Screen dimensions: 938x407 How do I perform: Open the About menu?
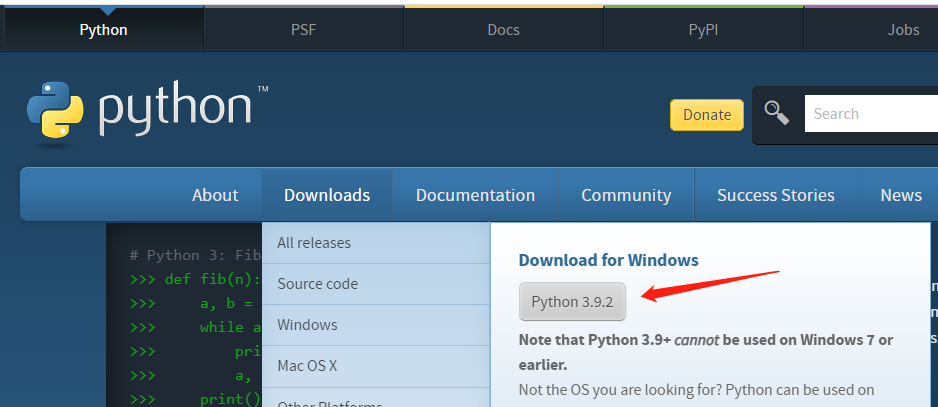pos(215,195)
